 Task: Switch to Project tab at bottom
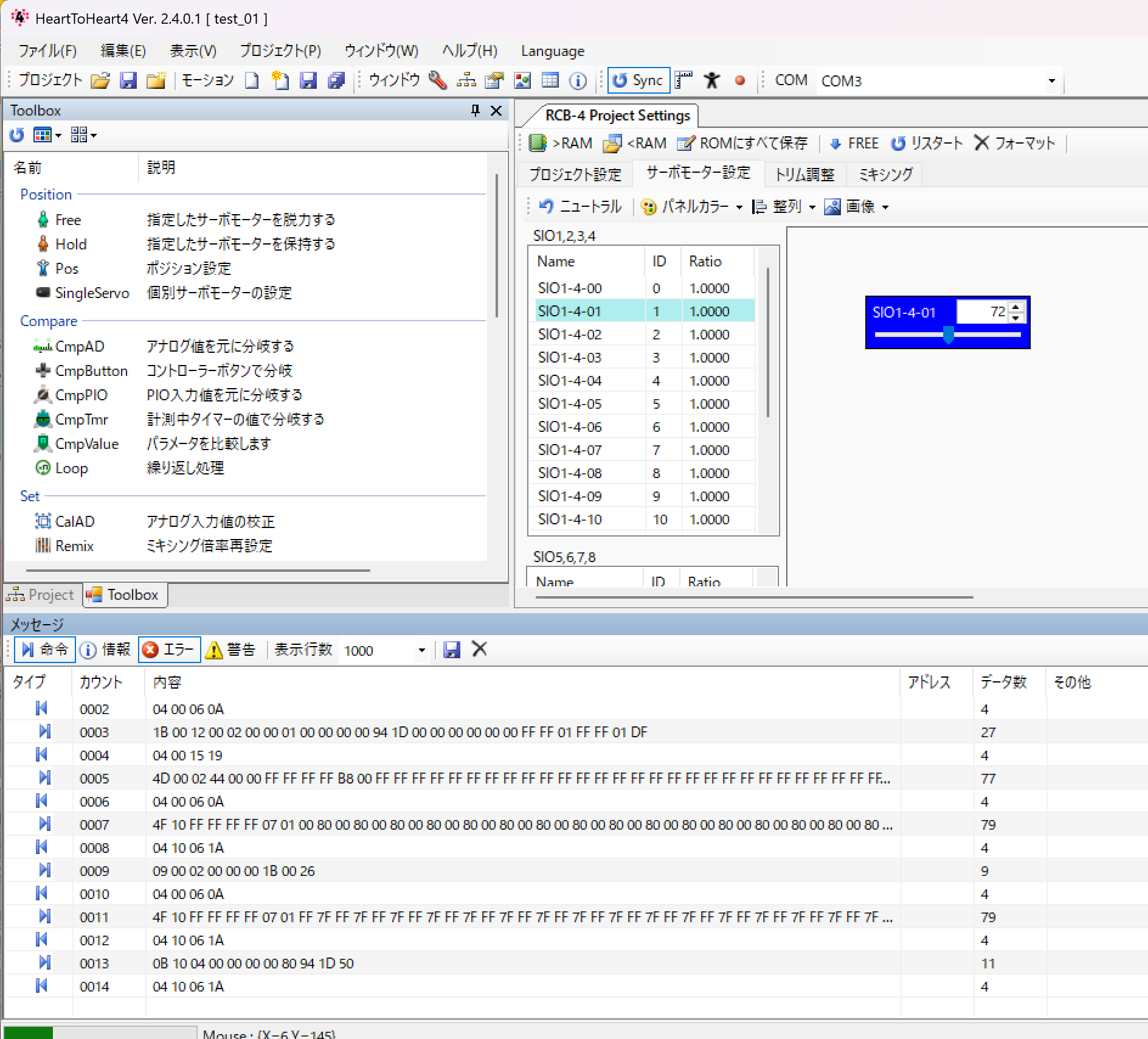click(x=41, y=594)
